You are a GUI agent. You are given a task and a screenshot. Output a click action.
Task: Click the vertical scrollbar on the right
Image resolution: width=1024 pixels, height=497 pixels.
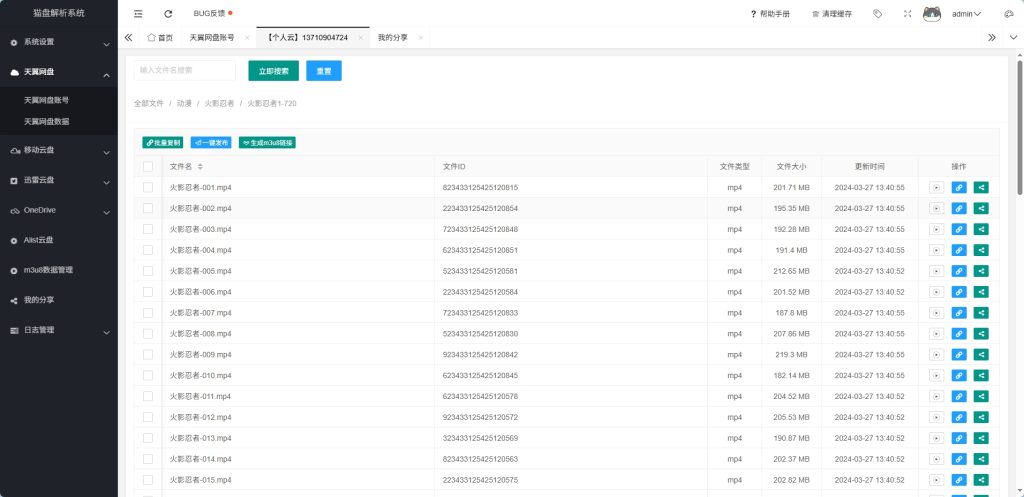[x=1019, y=130]
